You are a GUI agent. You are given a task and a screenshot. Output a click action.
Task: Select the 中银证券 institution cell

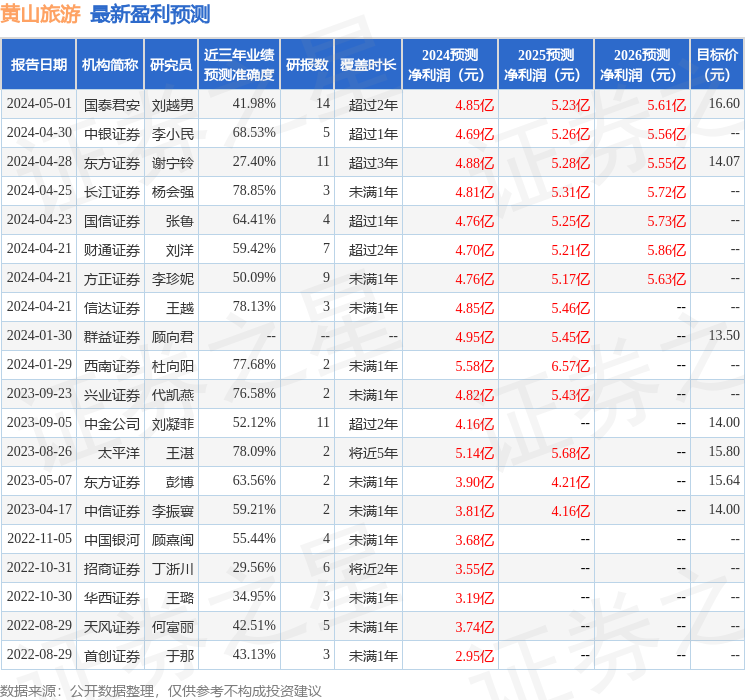pyautogui.click(x=112, y=134)
